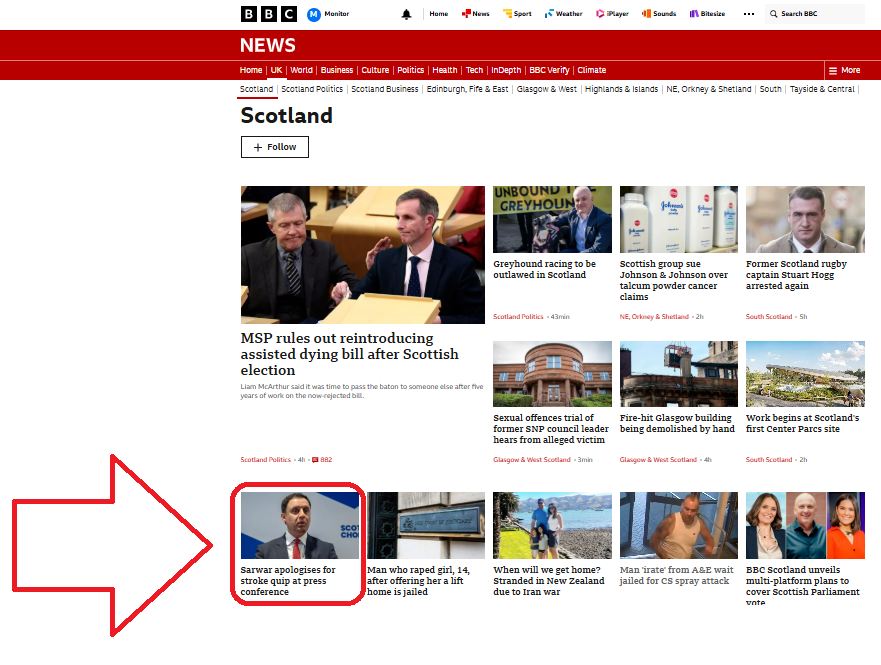Image resolution: width=881 pixels, height=665 pixels.
Task: Open iPlayer in top bar
Action: pos(612,13)
